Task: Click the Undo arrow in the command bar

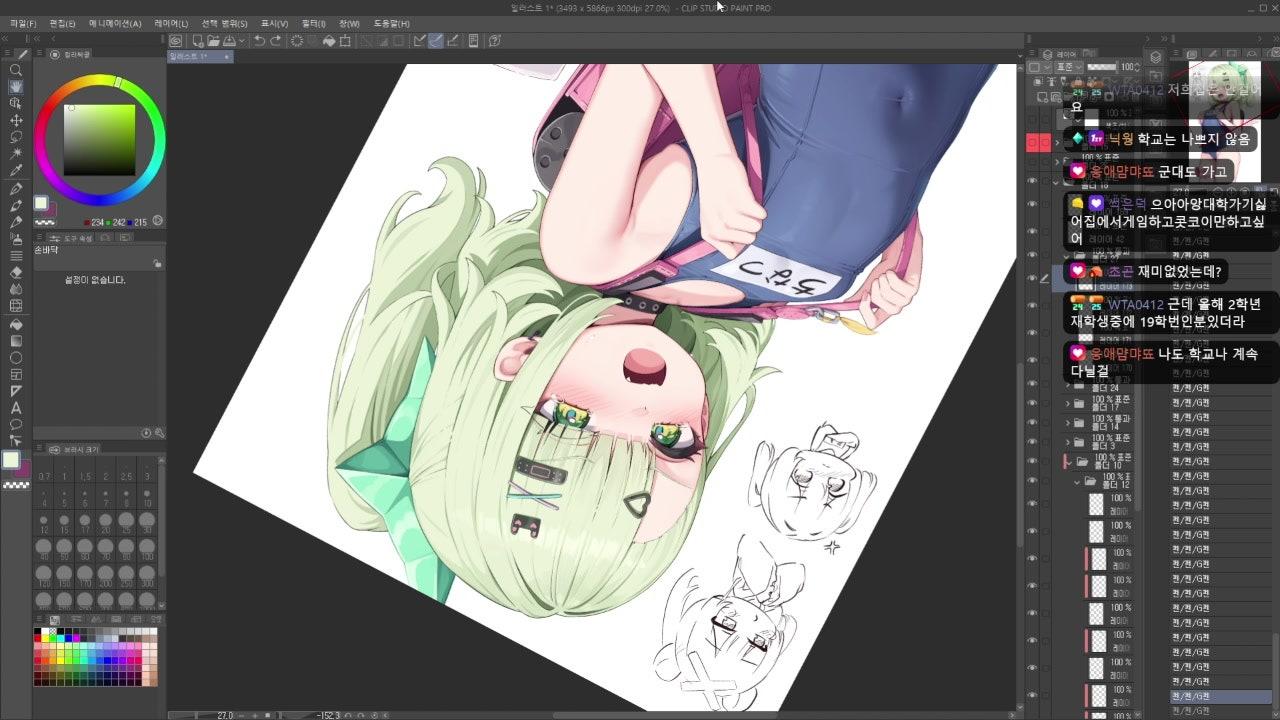Action: 260,41
